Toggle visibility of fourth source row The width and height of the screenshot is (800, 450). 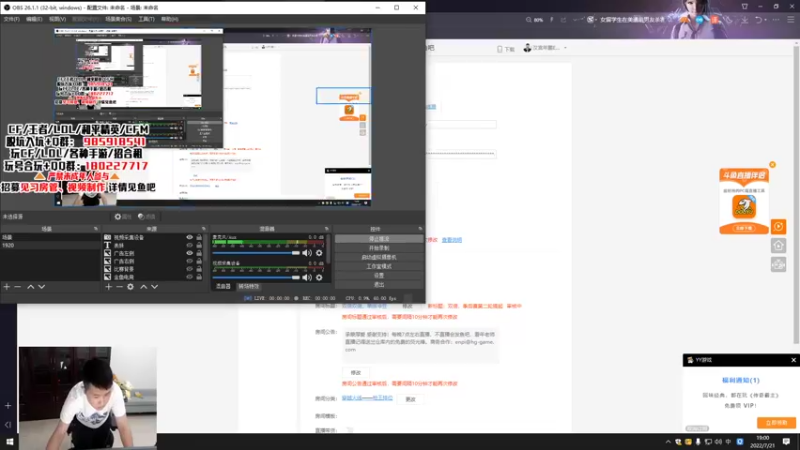tap(189, 261)
